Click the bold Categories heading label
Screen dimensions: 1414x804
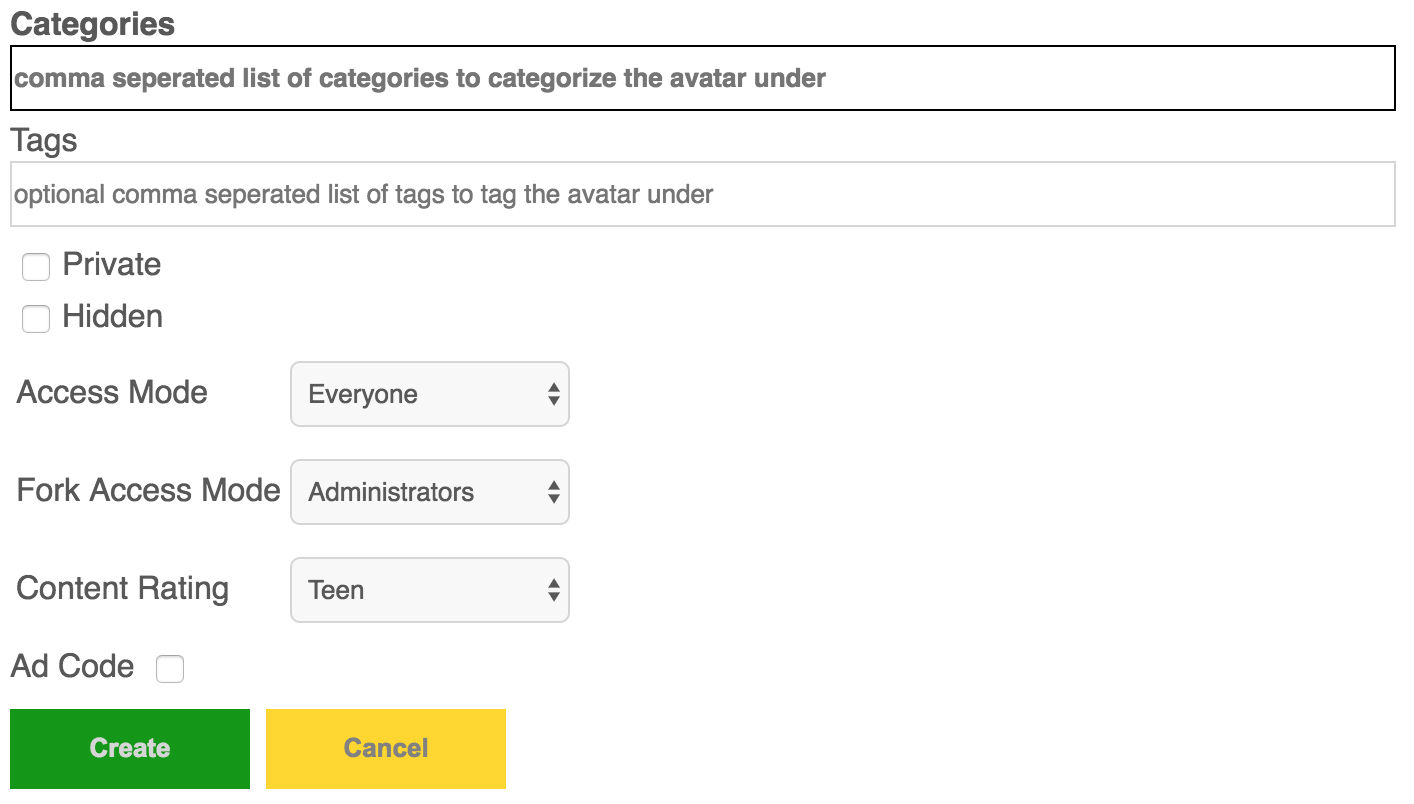coord(93,24)
